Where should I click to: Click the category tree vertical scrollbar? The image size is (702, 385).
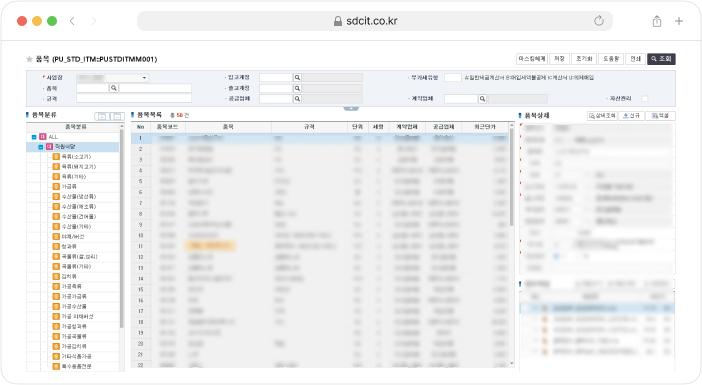click(x=121, y=228)
